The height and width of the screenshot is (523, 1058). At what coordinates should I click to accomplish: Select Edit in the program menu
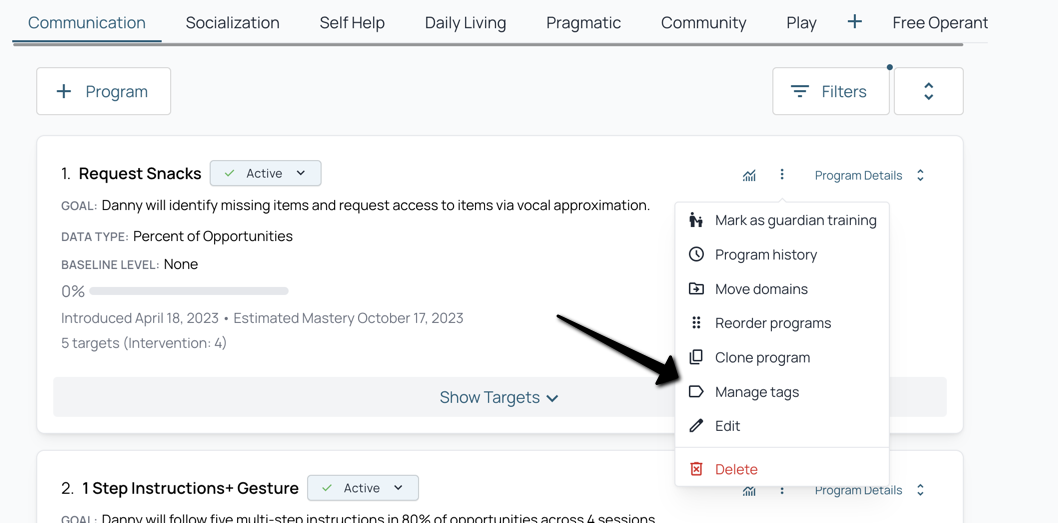click(x=782, y=426)
